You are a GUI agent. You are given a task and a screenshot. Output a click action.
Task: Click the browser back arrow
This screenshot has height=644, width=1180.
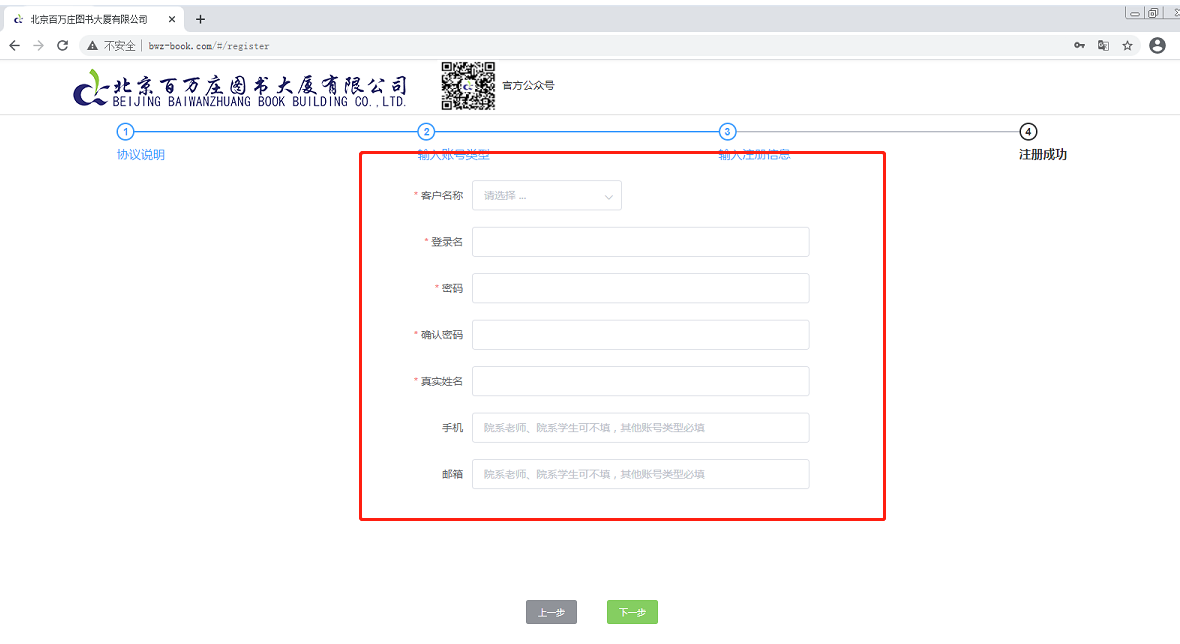pyautogui.click(x=14, y=46)
